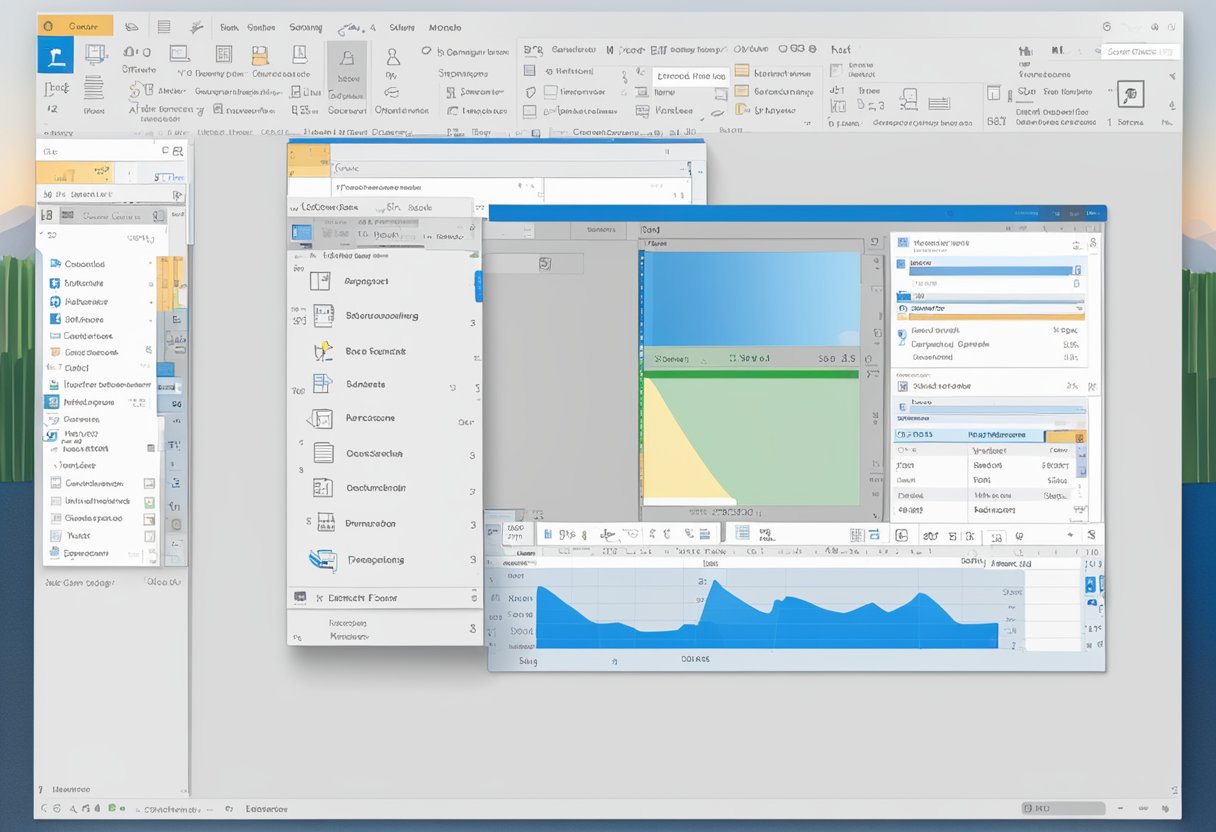
Task: Choose the document list icon in the menu panel
Action: (x=321, y=453)
